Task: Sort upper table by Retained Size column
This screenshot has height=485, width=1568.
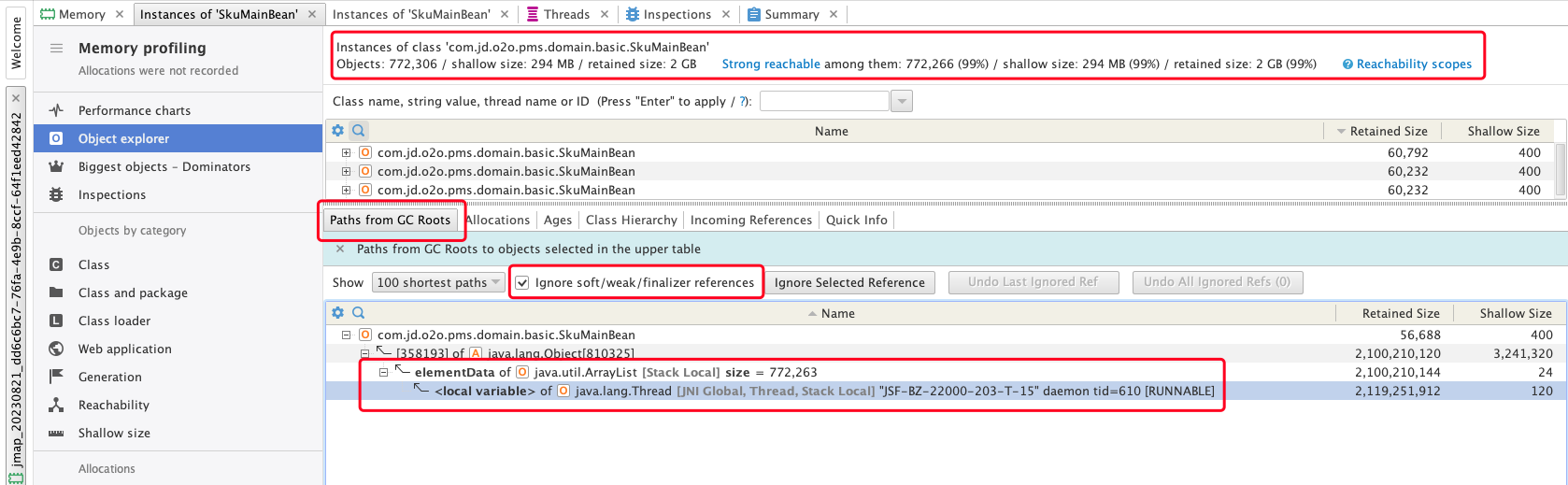Action: (1388, 131)
